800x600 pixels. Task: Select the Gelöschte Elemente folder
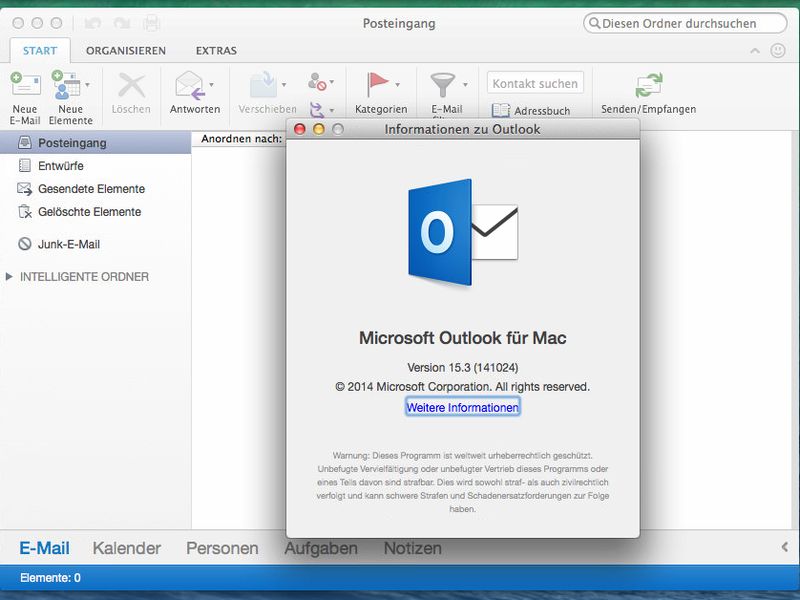(x=95, y=212)
